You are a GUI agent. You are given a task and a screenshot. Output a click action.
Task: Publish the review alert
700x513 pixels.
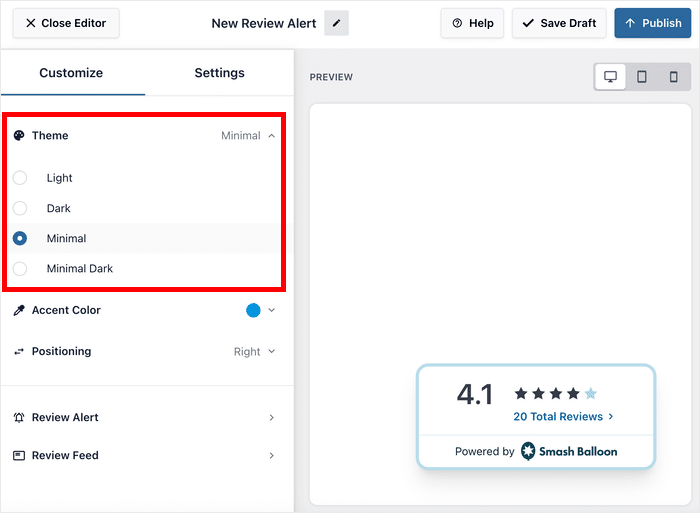coord(652,23)
